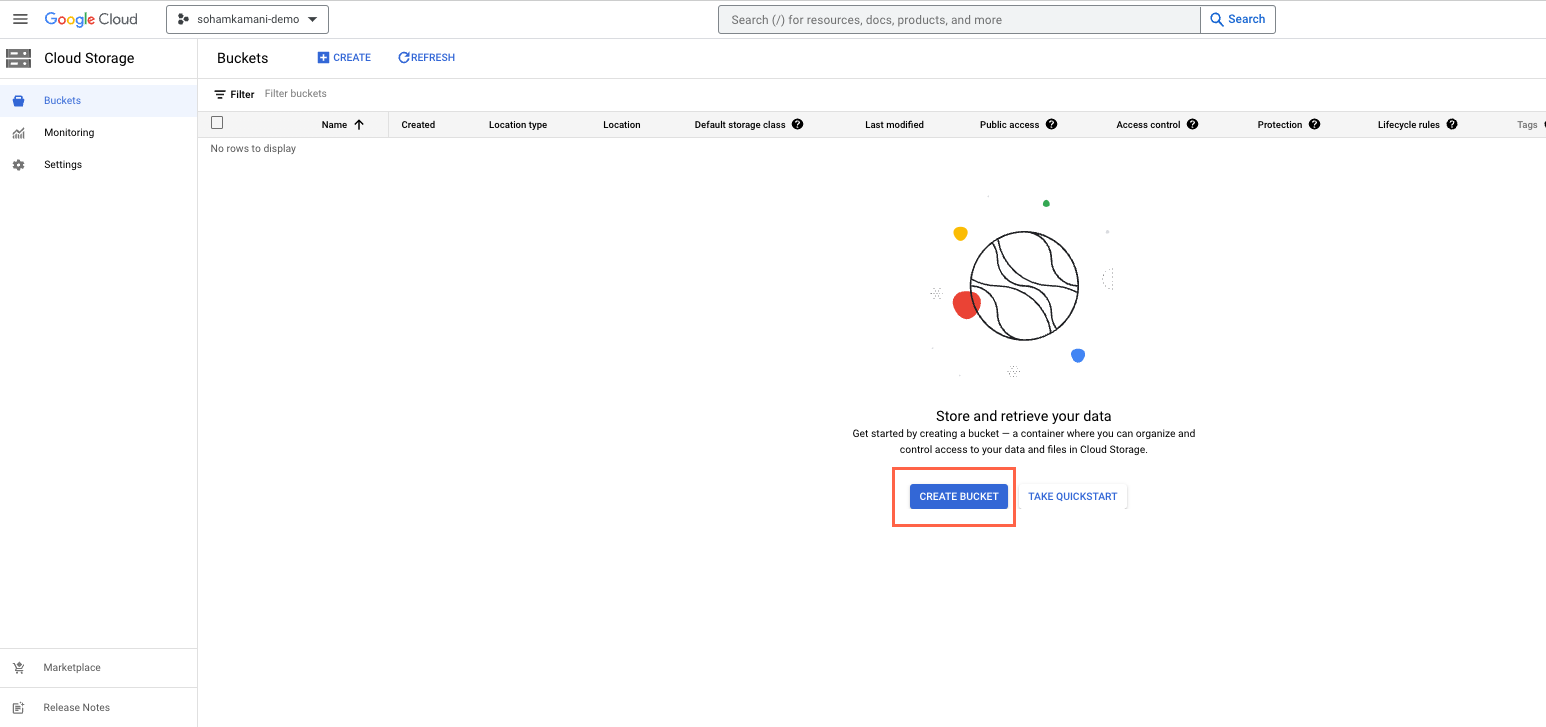Select Buckets in the sidebar
1546x727 pixels.
click(62, 100)
